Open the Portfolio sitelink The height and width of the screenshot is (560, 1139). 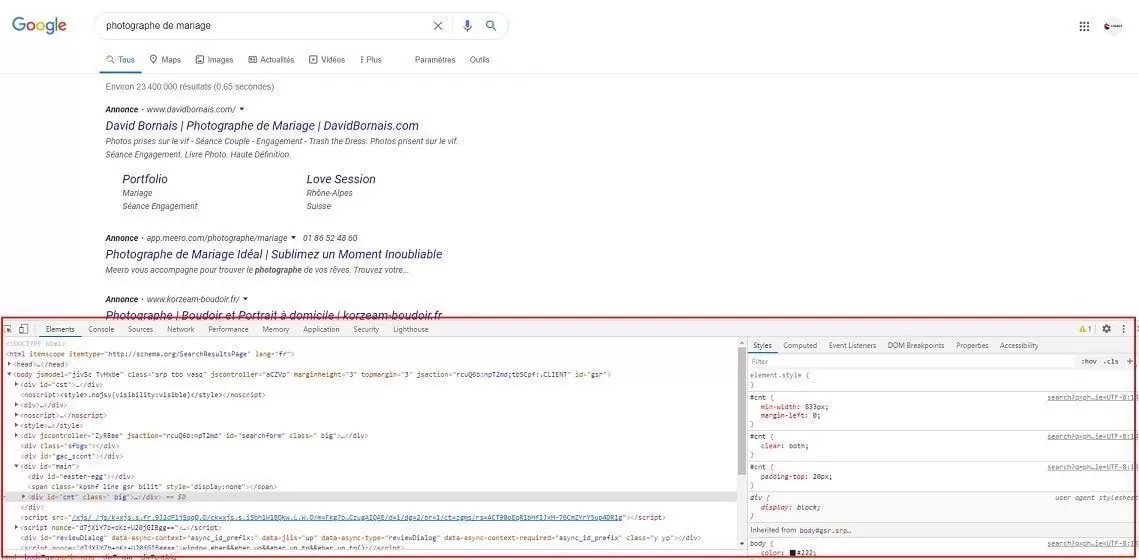pyautogui.click(x=145, y=179)
